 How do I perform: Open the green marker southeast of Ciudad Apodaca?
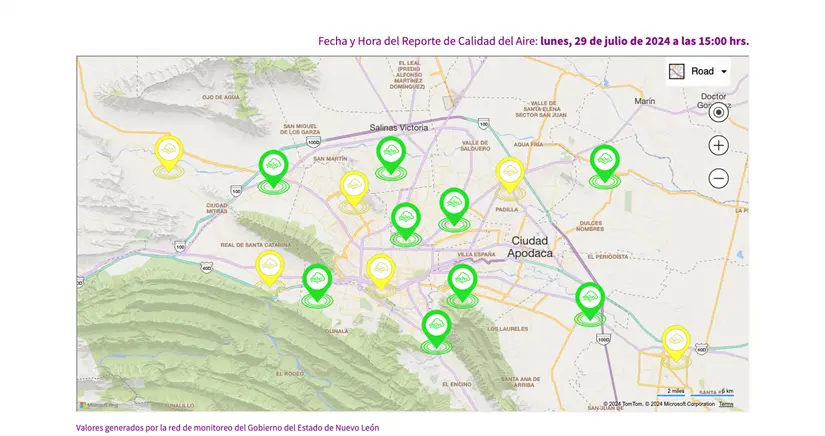coord(590,299)
